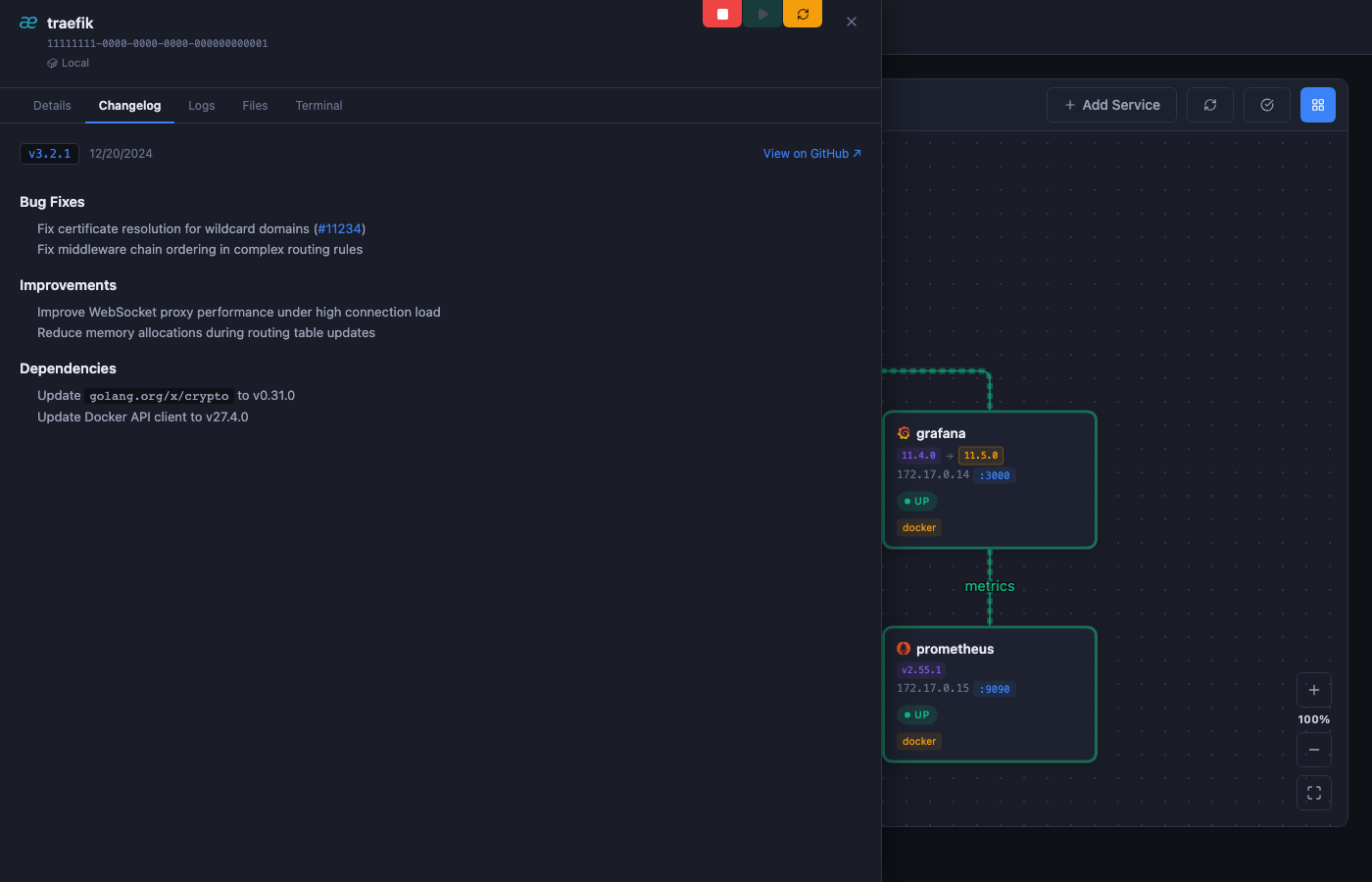This screenshot has width=1372, height=882.
Task: Click the golang.org/x/crypto code snippet
Action: click(159, 396)
